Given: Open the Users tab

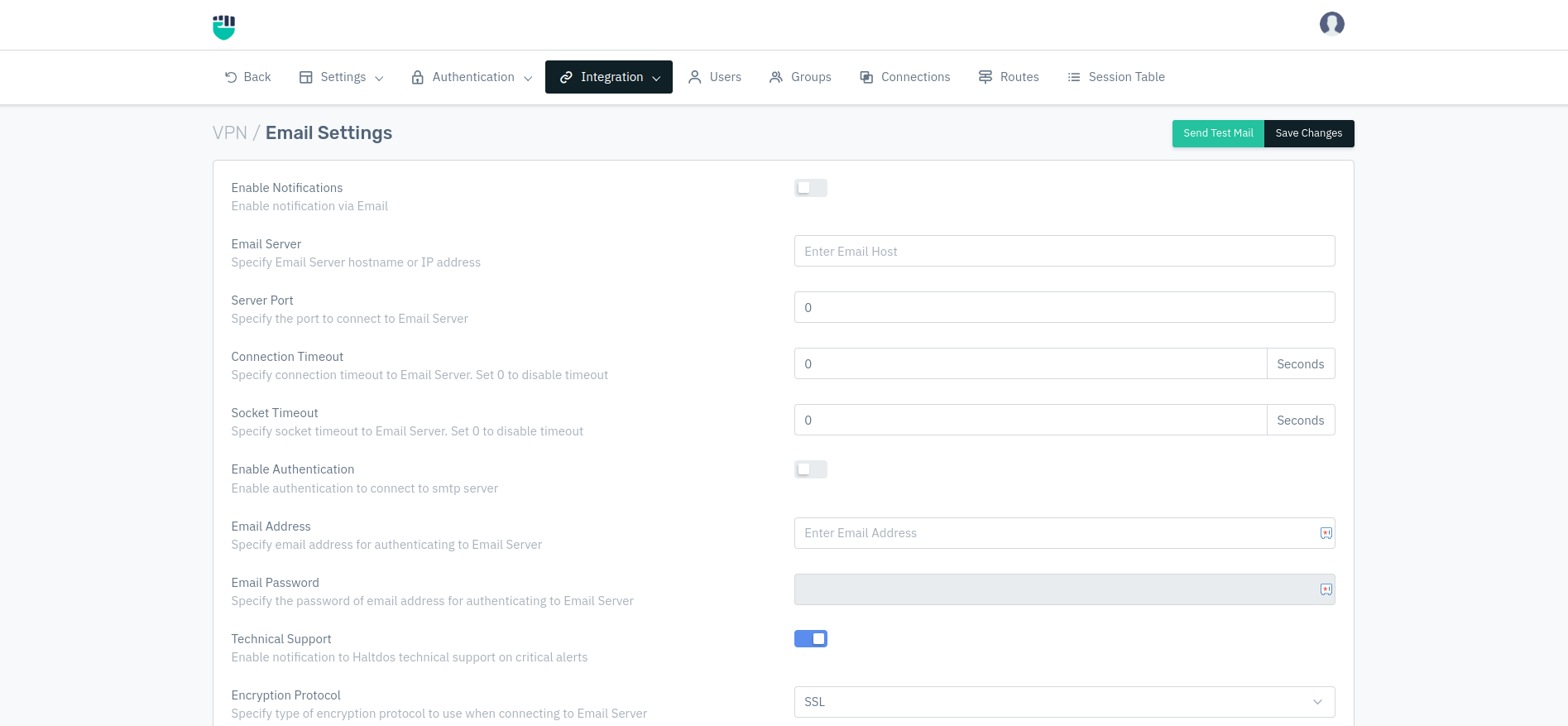Looking at the screenshot, I should 715,77.
